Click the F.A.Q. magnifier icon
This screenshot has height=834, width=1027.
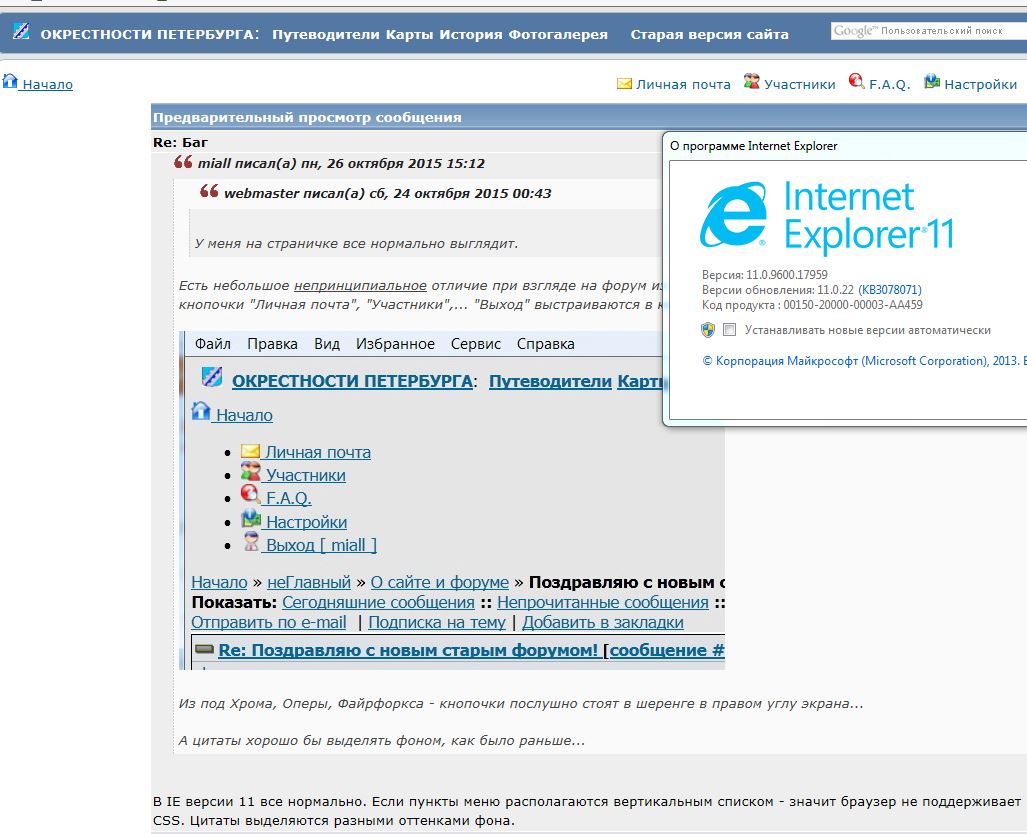point(856,82)
